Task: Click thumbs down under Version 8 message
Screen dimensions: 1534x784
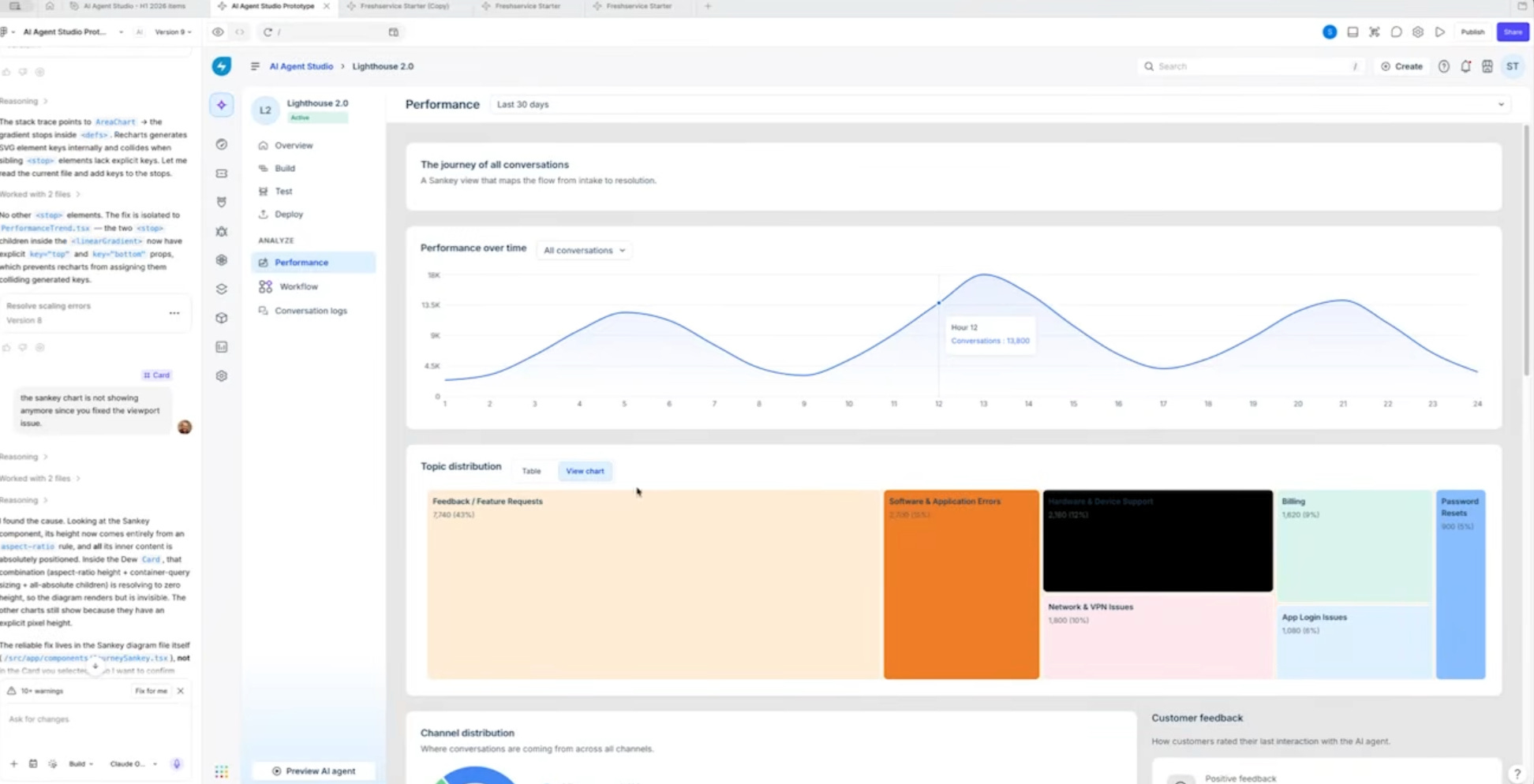Action: (x=23, y=347)
